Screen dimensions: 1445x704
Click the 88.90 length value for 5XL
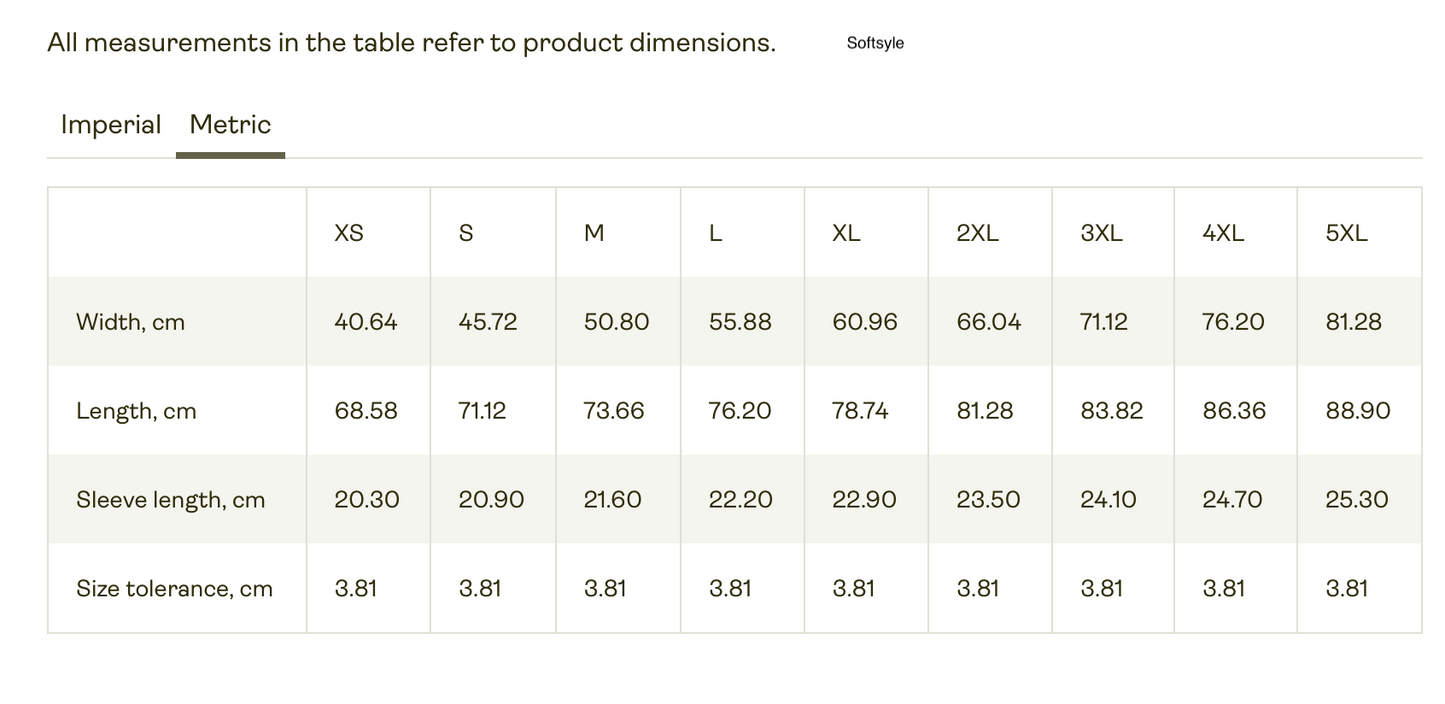[1358, 411]
